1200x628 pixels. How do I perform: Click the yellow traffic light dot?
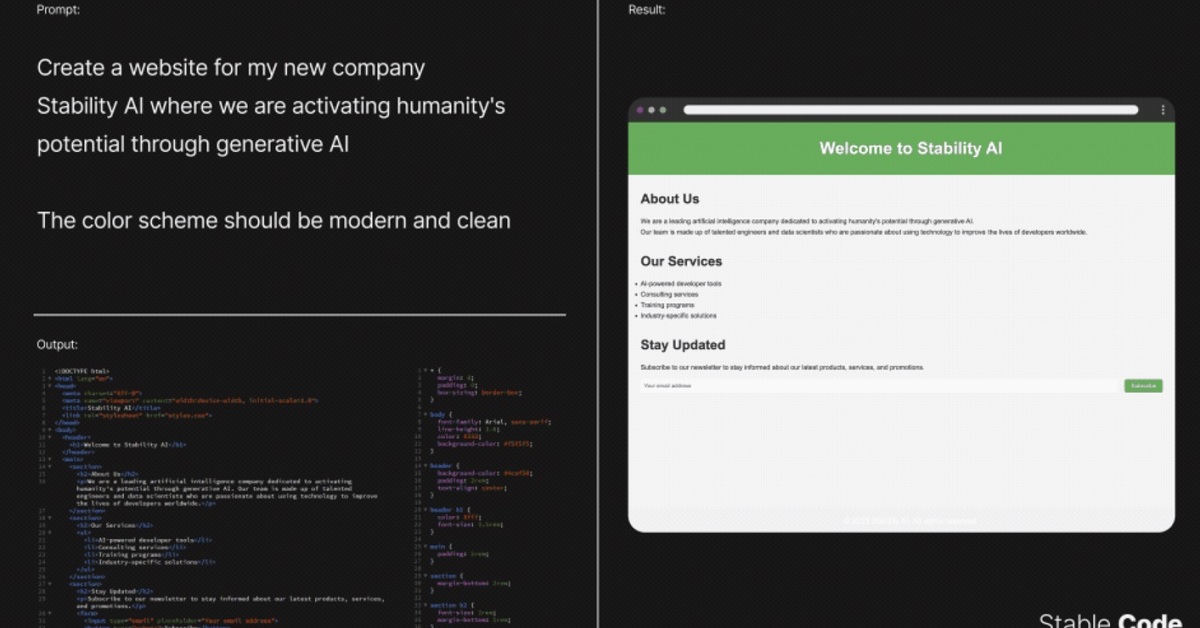pos(653,110)
